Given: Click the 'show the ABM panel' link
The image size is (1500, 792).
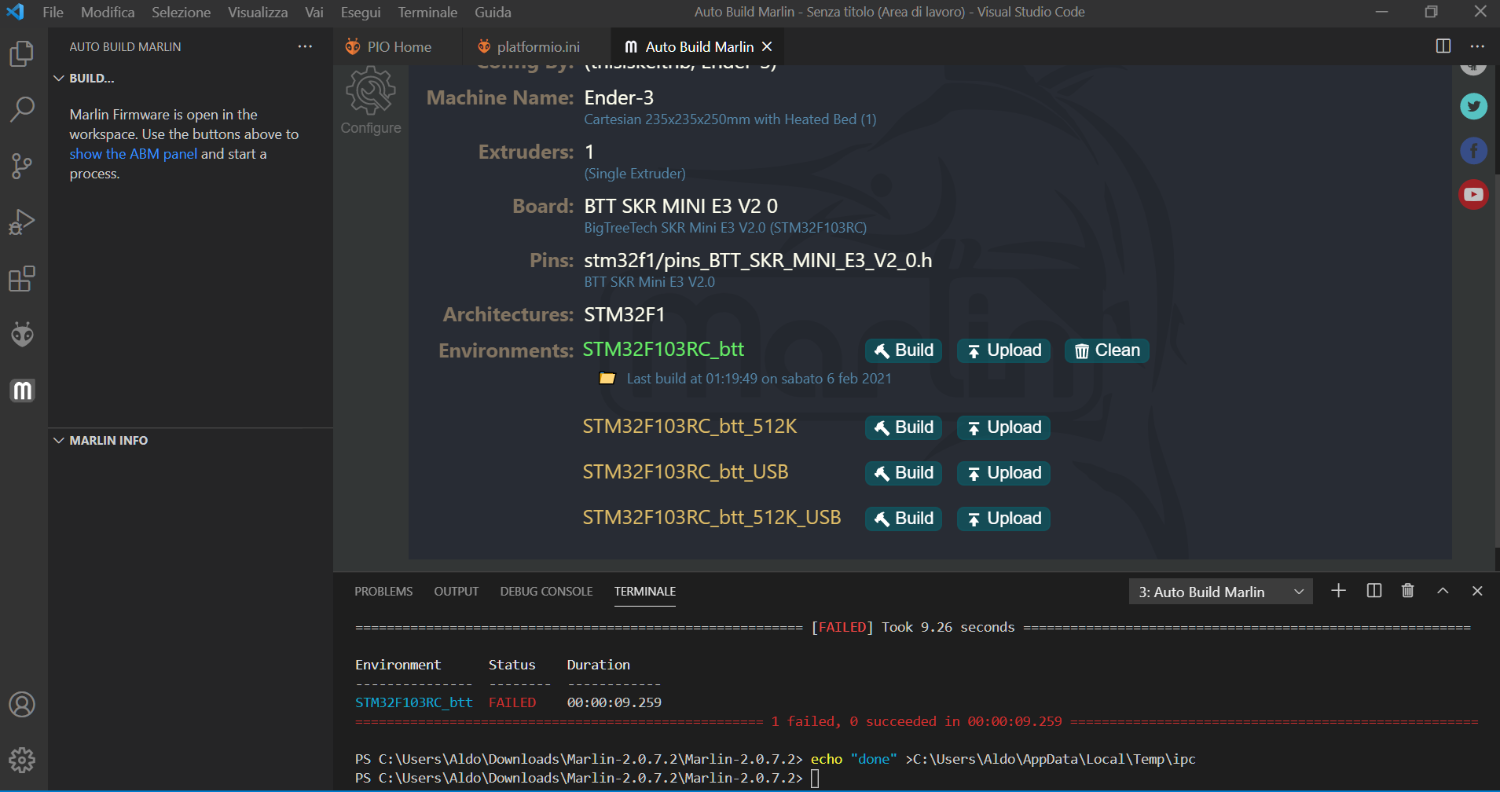Looking at the screenshot, I should tap(133, 154).
